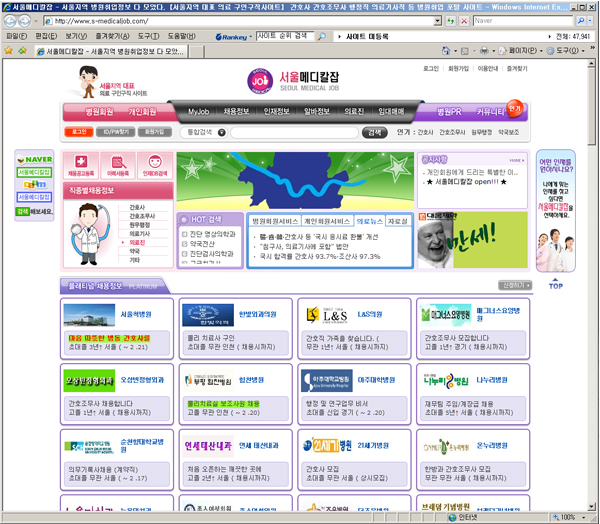Open the 도움말(H) menu
The height and width of the screenshot is (524, 600).
pyautogui.click(x=181, y=36)
